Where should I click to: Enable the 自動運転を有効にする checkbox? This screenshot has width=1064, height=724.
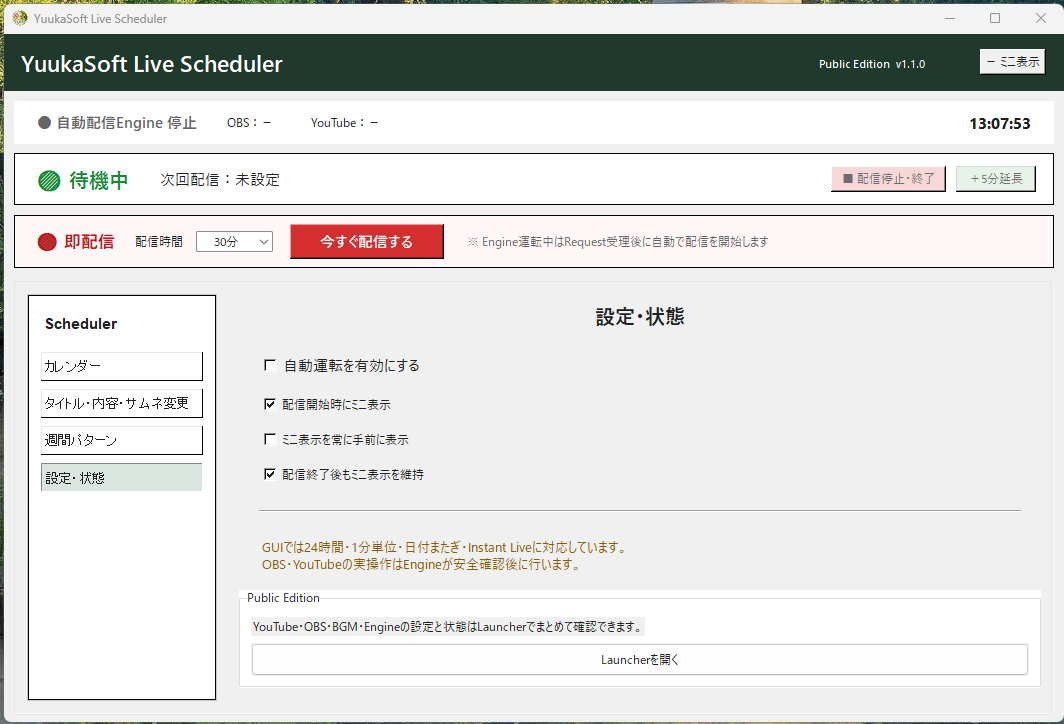(269, 366)
